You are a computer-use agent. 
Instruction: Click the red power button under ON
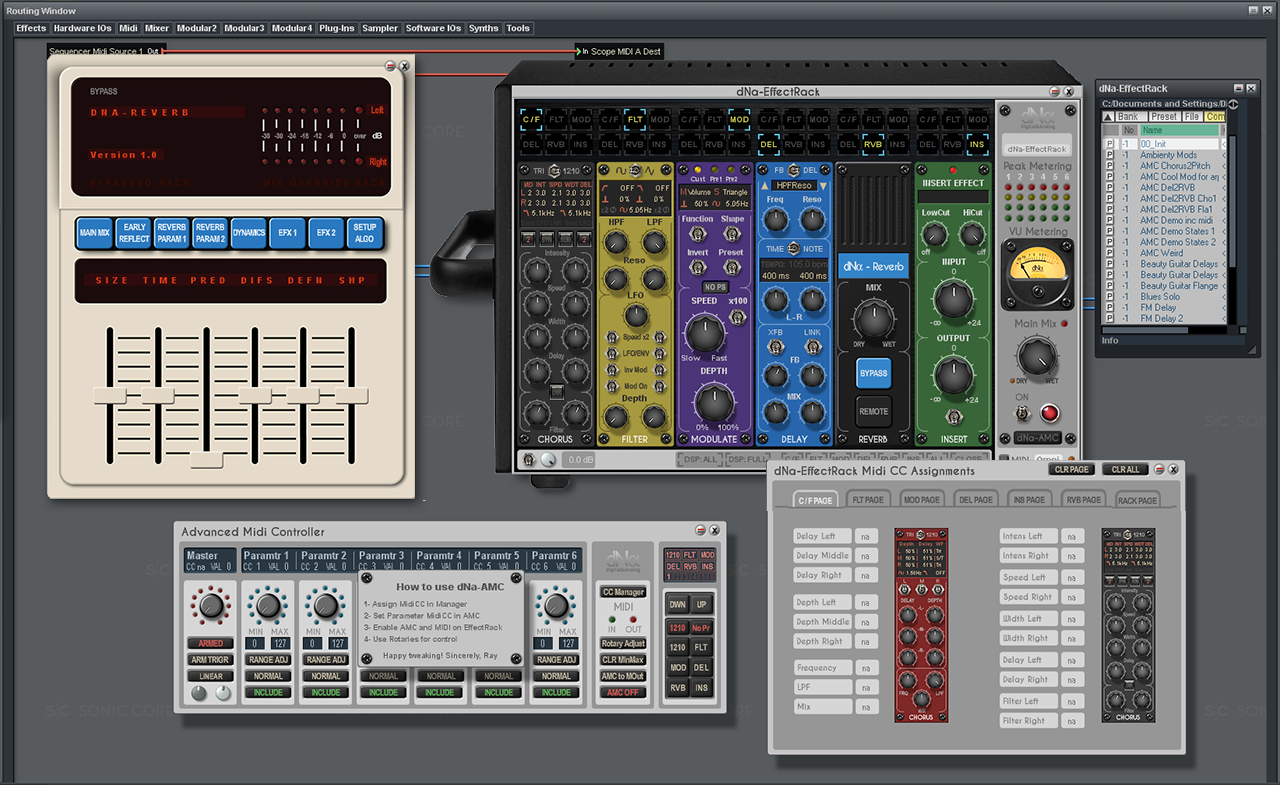pyautogui.click(x=1049, y=413)
